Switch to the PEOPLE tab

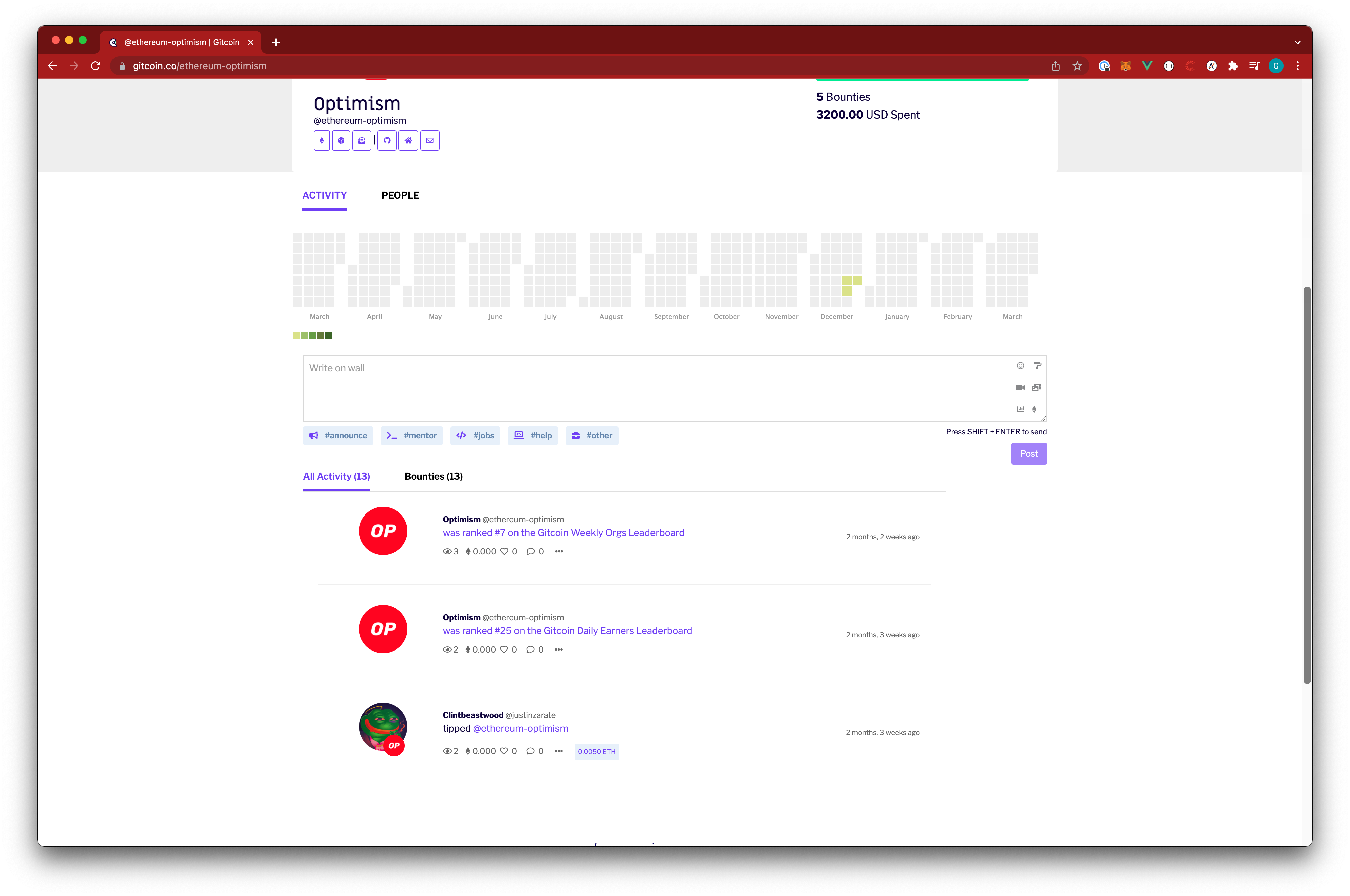(x=401, y=195)
